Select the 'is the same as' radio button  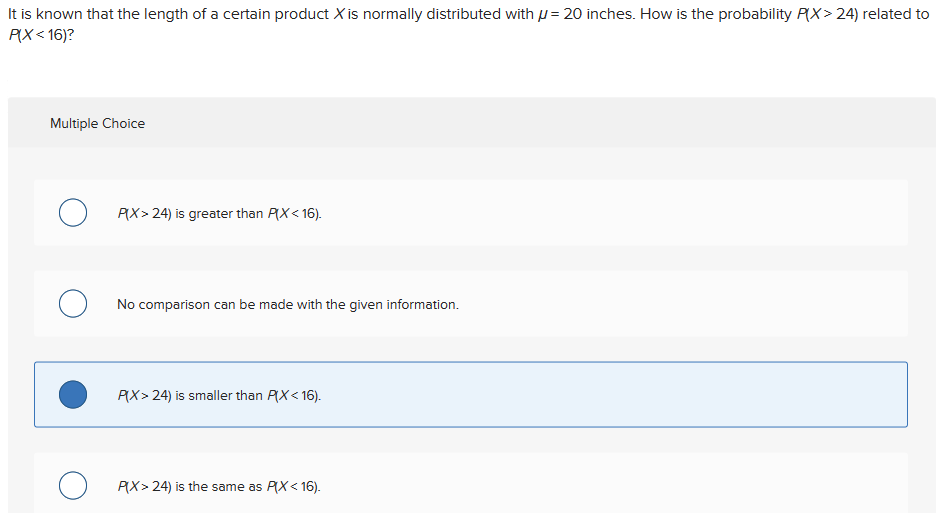pyautogui.click(x=73, y=486)
